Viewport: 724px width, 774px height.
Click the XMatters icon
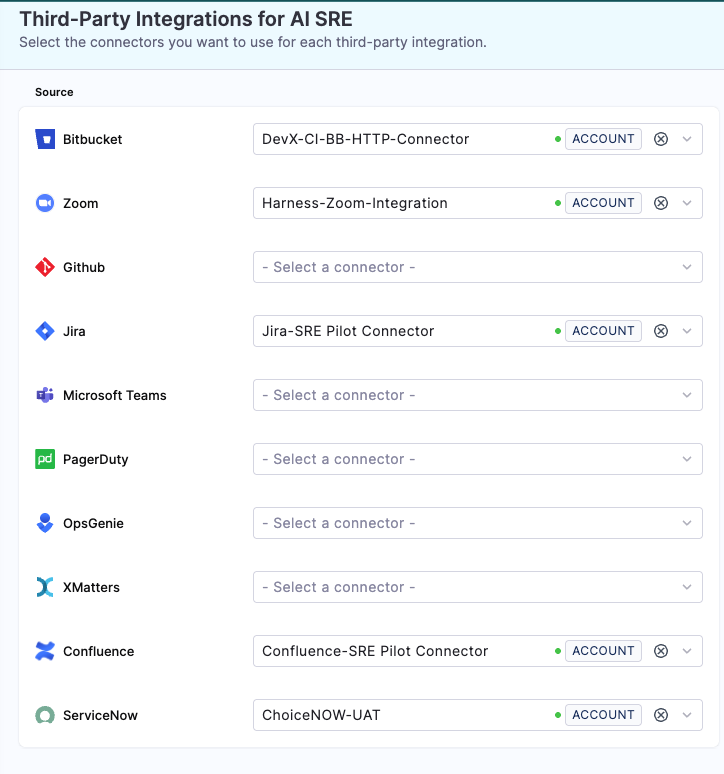pyautogui.click(x=45, y=587)
